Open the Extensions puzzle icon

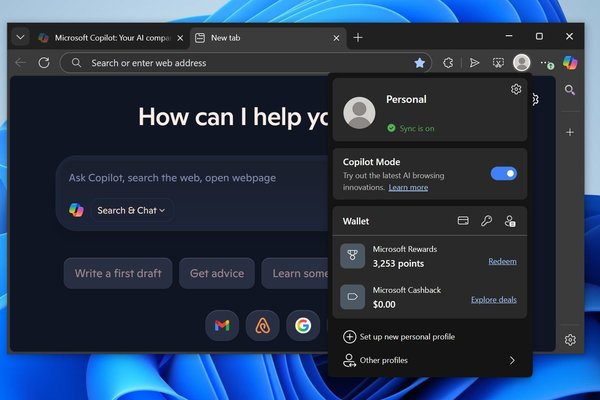[x=448, y=63]
